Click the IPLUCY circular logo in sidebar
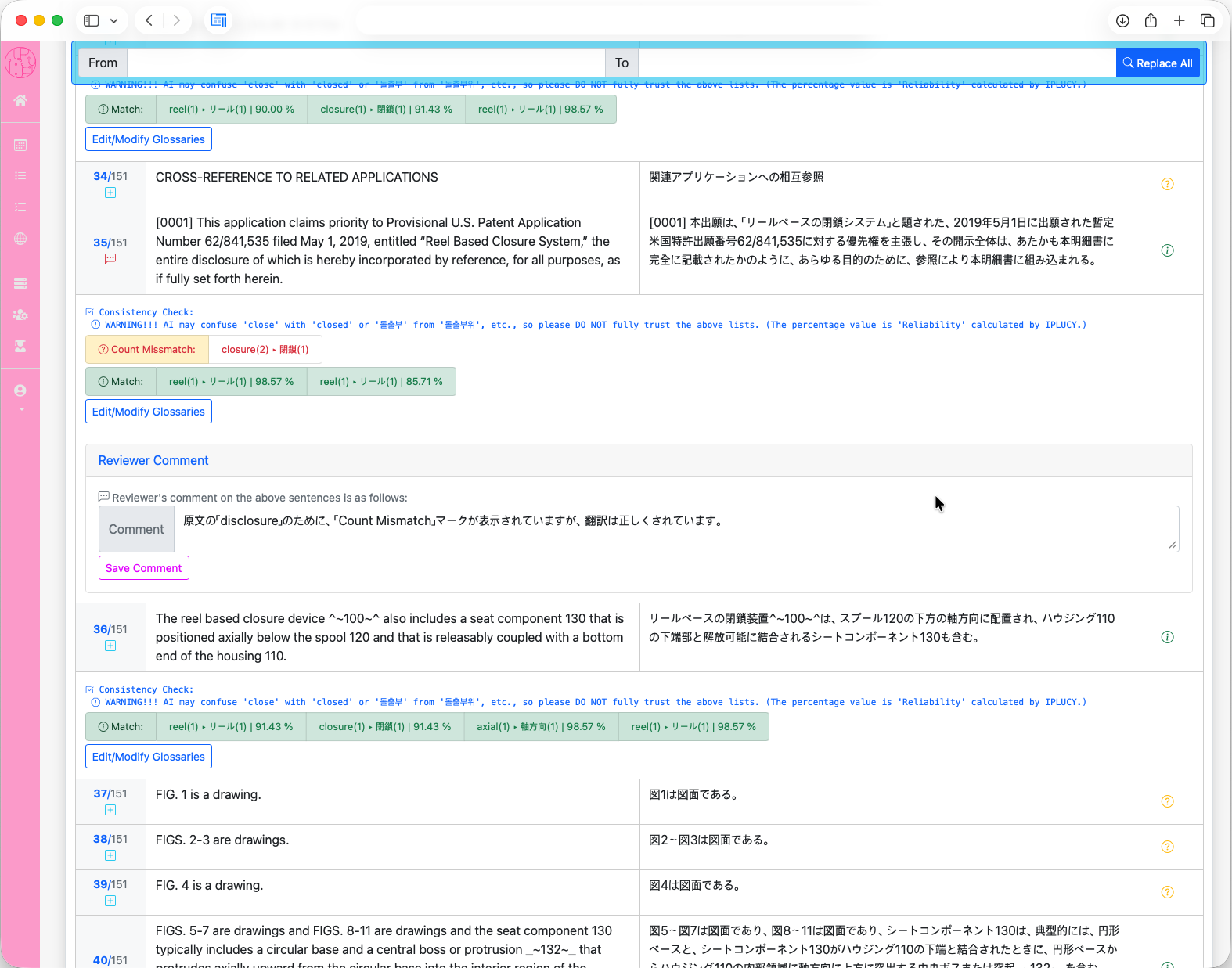 (x=20, y=63)
